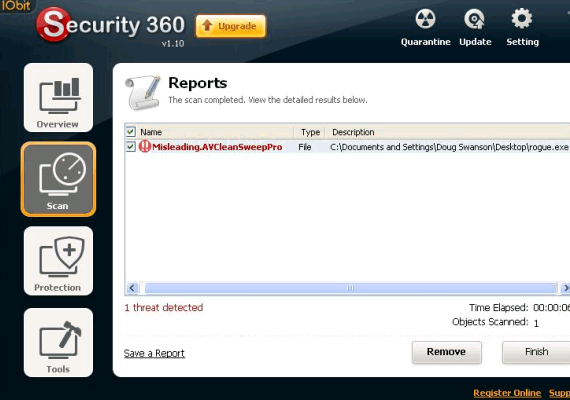Click the Reports scroll-and-pen icon
570x400 pixels.
pyautogui.click(x=143, y=92)
